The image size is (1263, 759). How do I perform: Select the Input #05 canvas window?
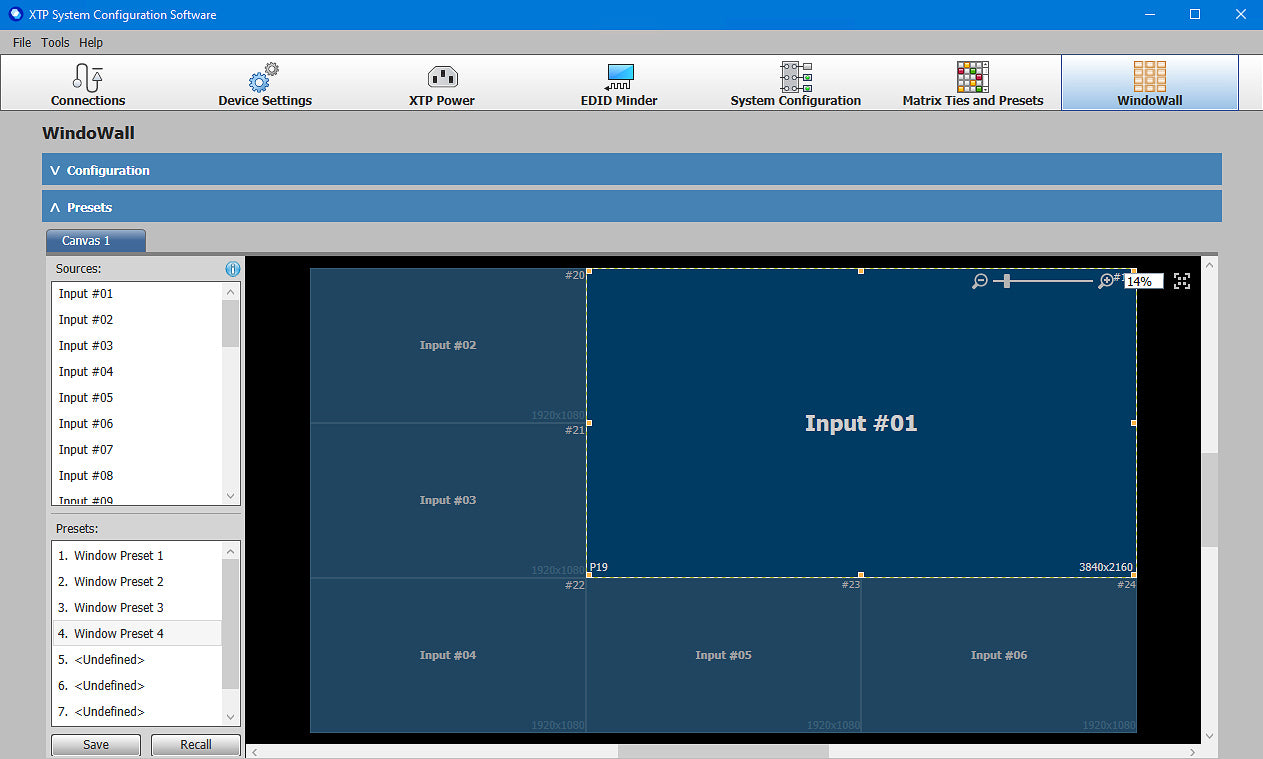723,655
